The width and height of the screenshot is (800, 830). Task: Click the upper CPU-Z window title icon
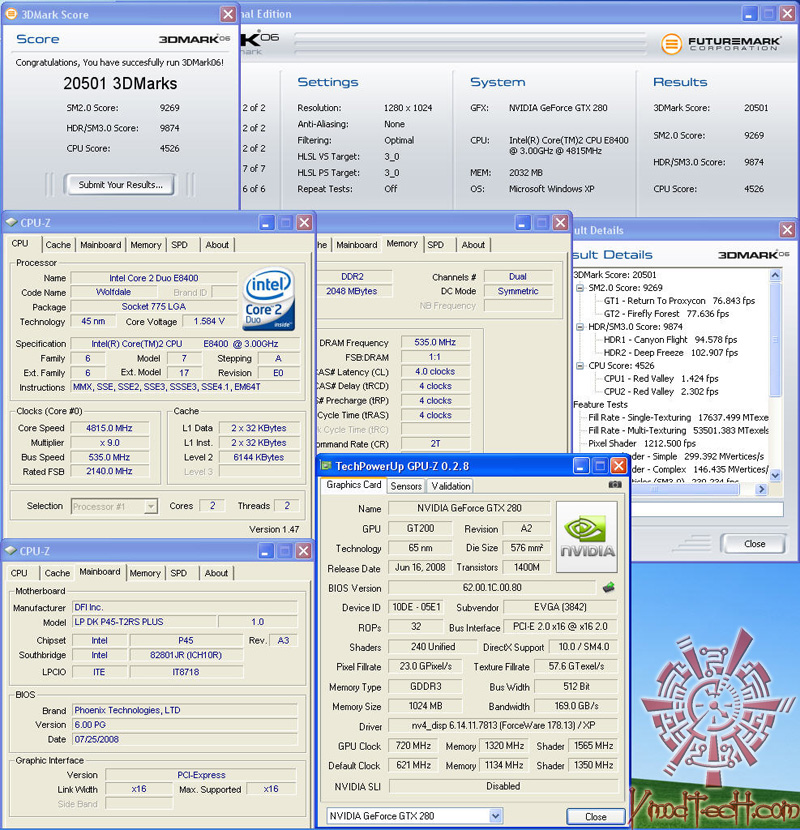pos(11,222)
